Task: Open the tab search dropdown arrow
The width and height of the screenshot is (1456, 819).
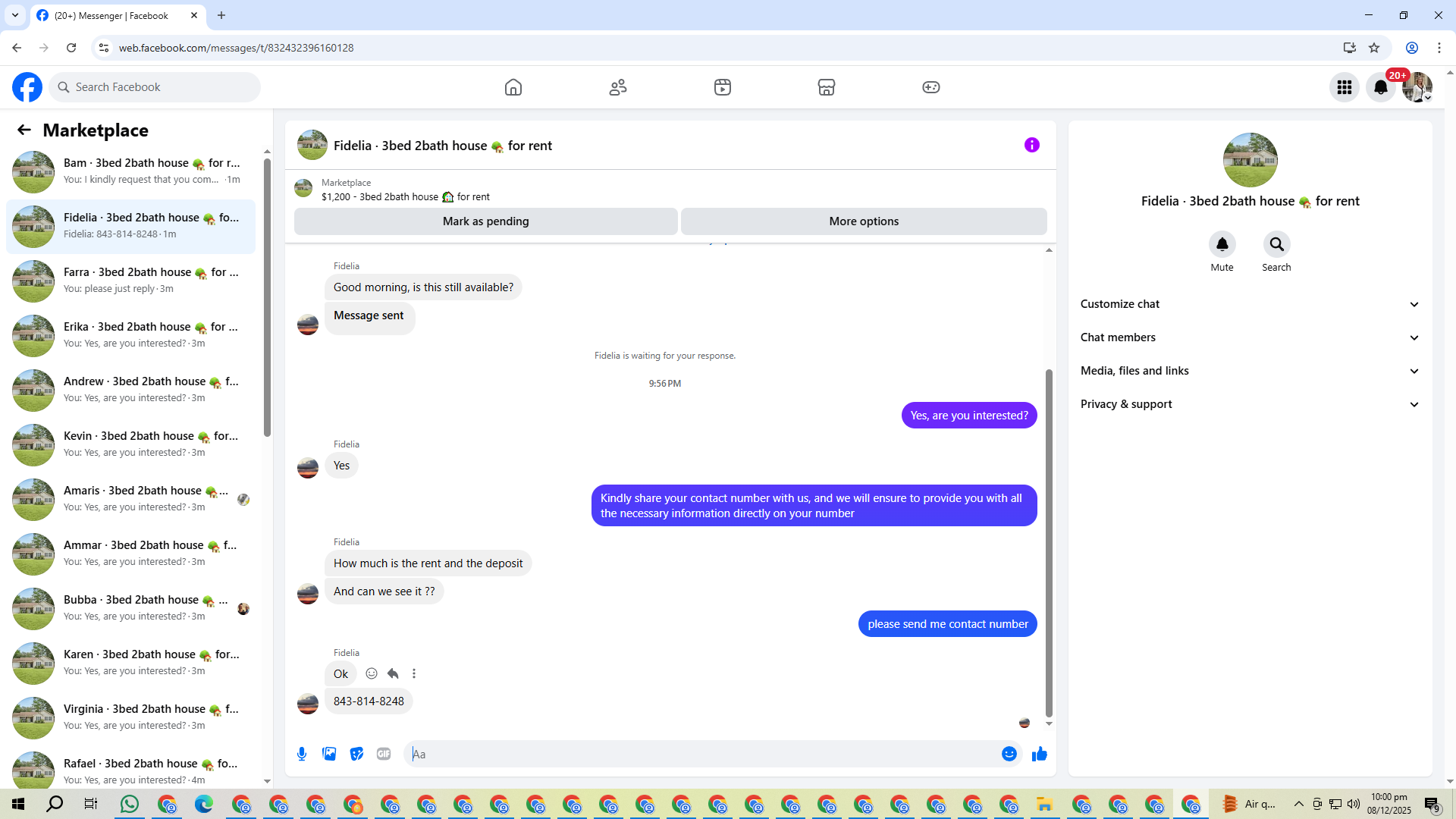Action: point(15,15)
